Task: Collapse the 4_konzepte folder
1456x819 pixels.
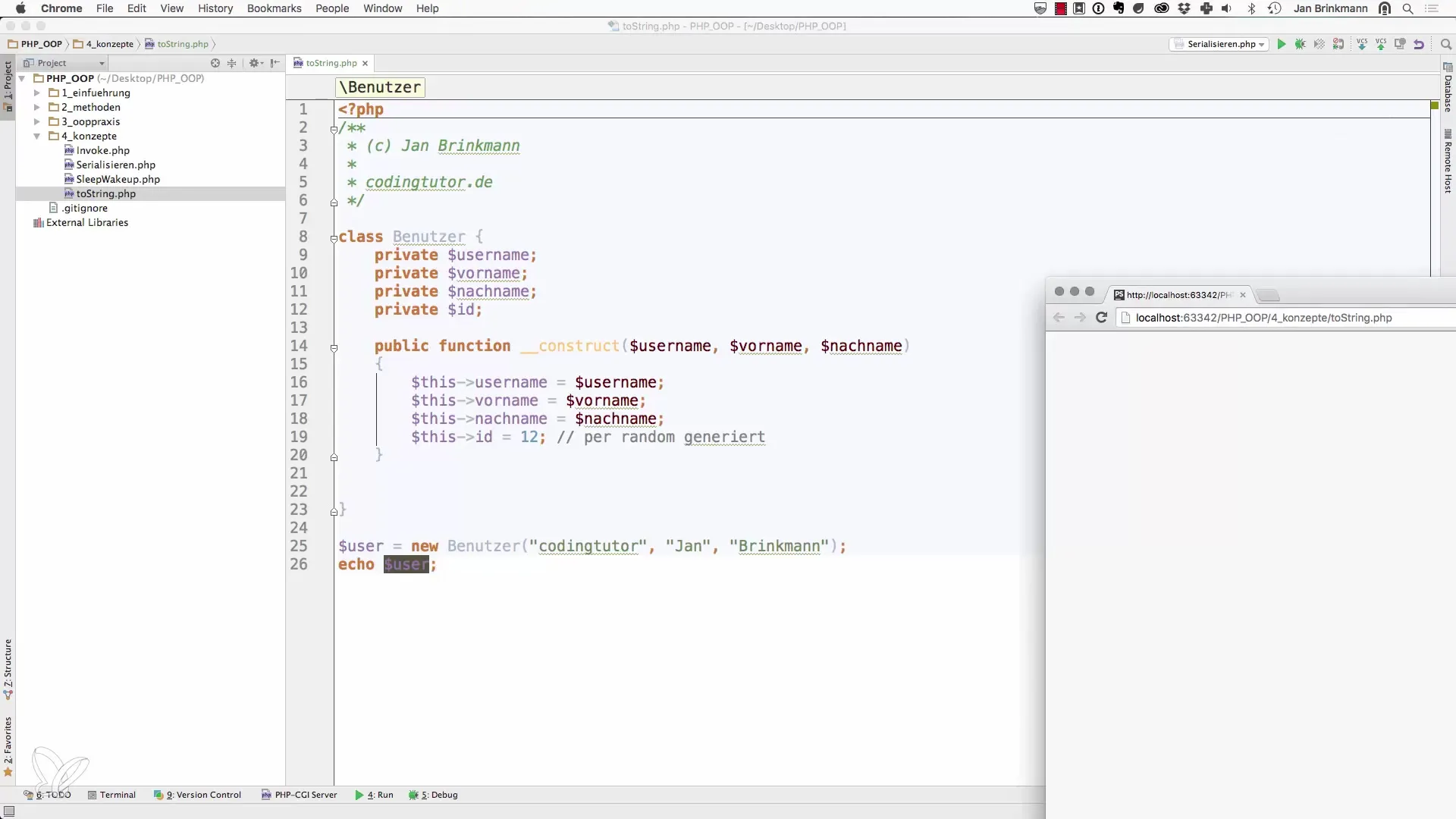Action: (x=36, y=136)
